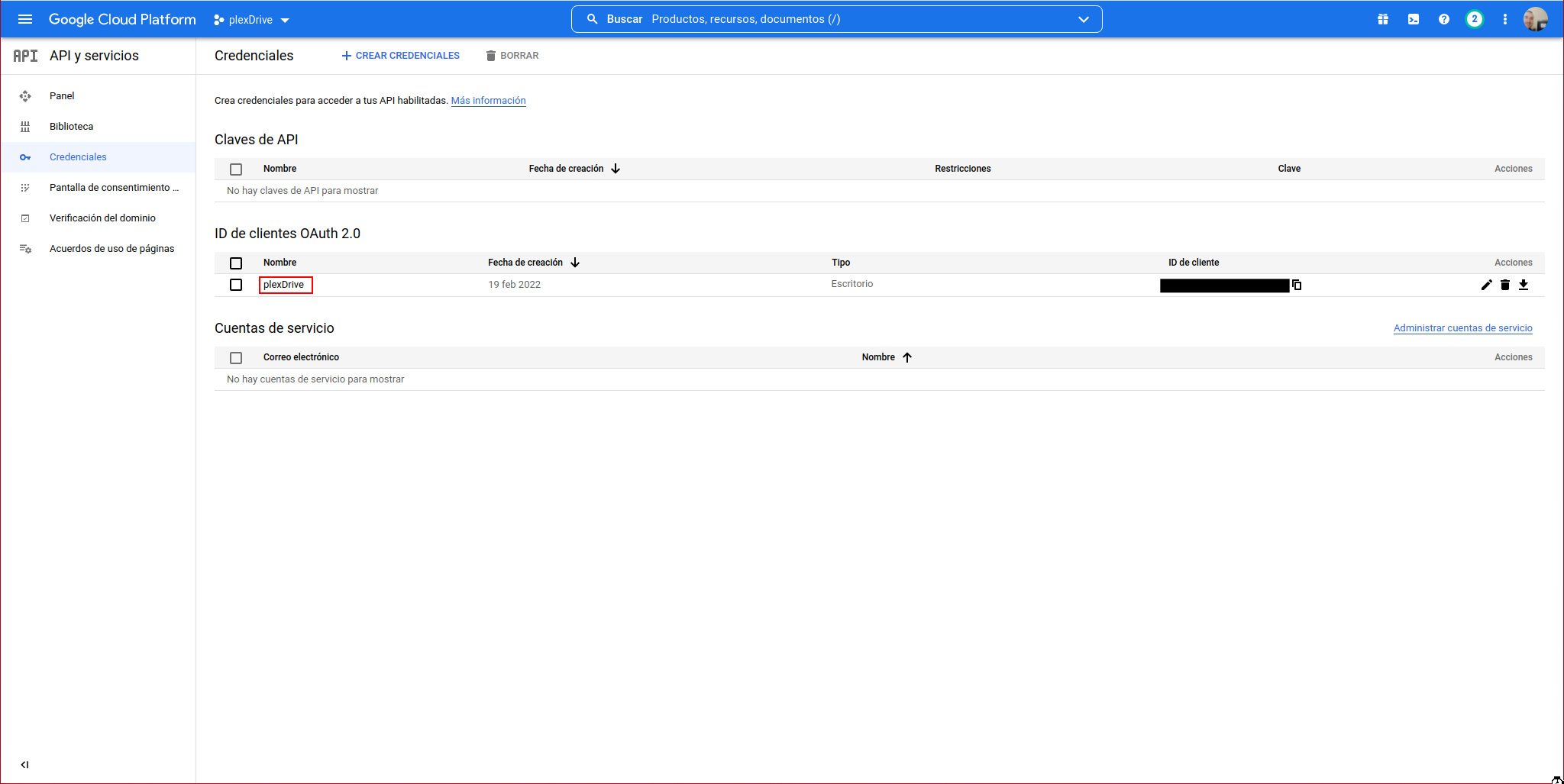Check the plexDrive row checkbox
Screen dimensions: 1564x784
tap(236, 285)
